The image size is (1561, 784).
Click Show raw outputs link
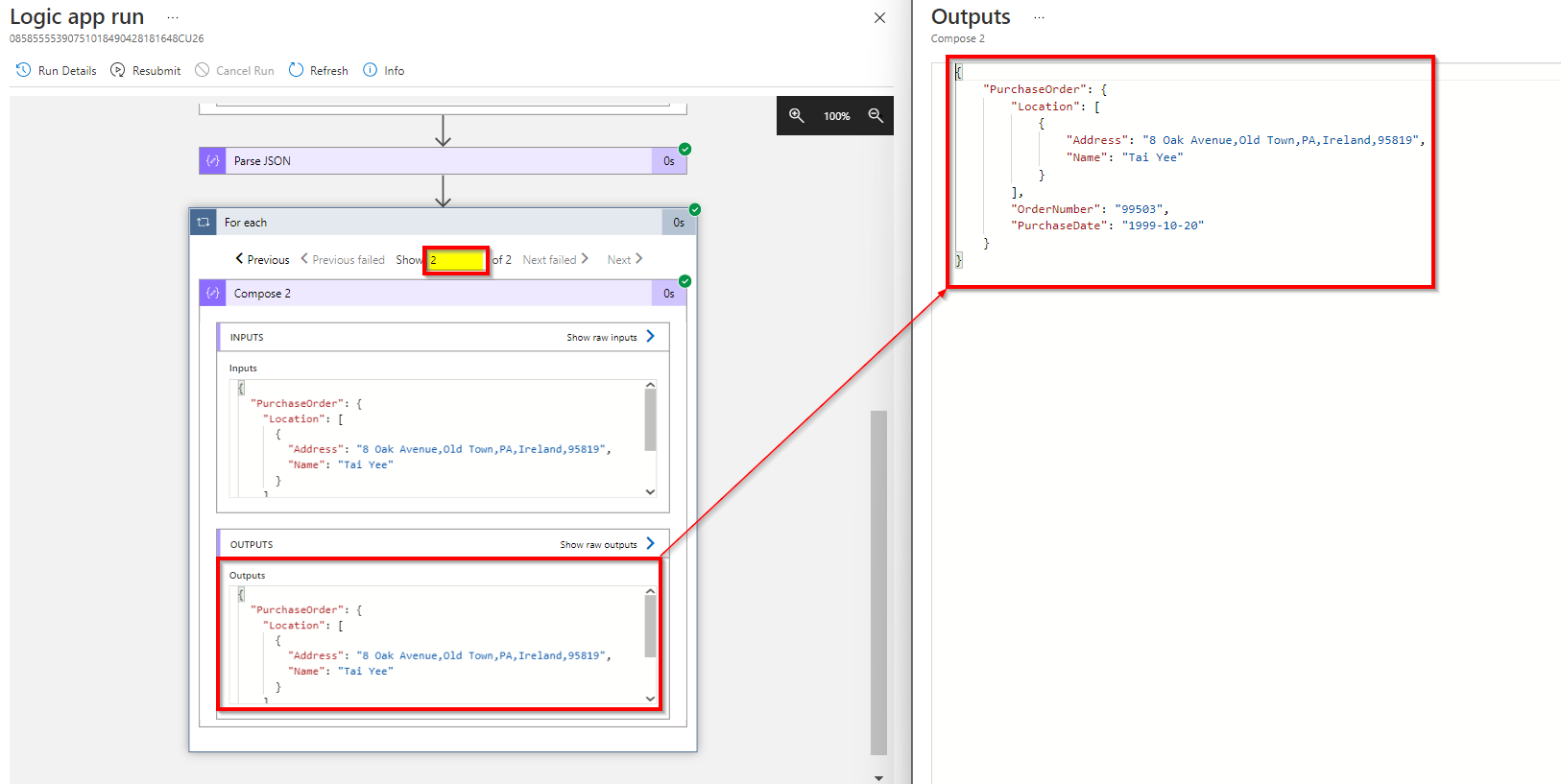[x=599, y=545]
